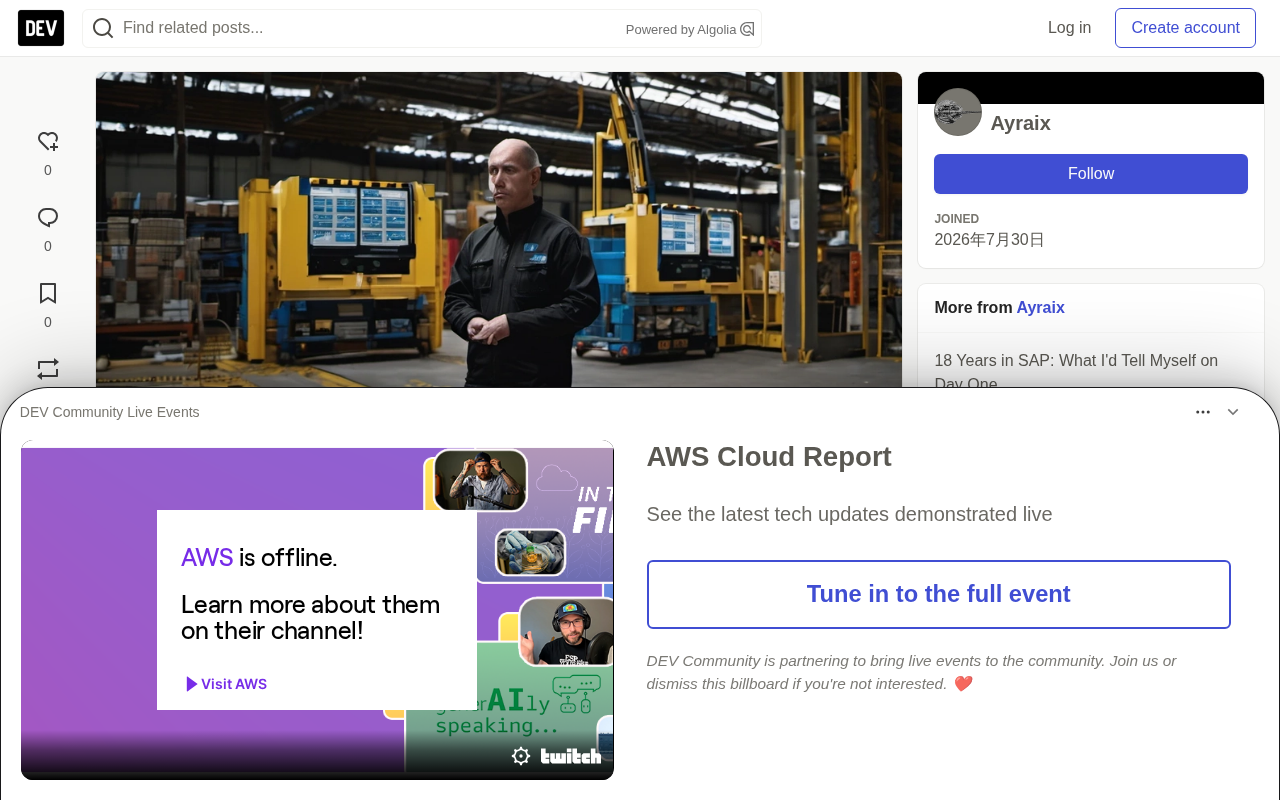Add a heart reaction to the post
1280x800 pixels.
(x=48, y=142)
